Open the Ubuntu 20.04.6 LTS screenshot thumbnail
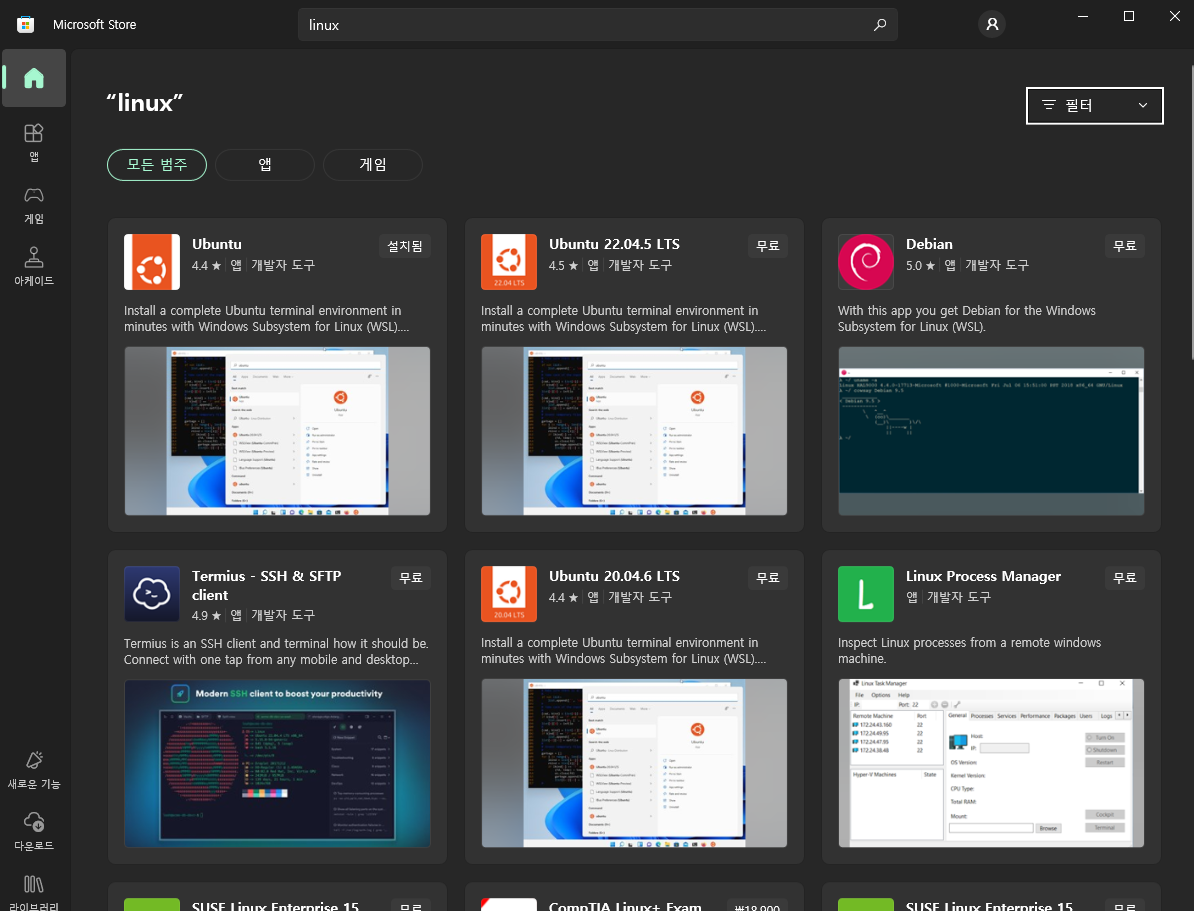The image size is (1194, 911). (634, 763)
